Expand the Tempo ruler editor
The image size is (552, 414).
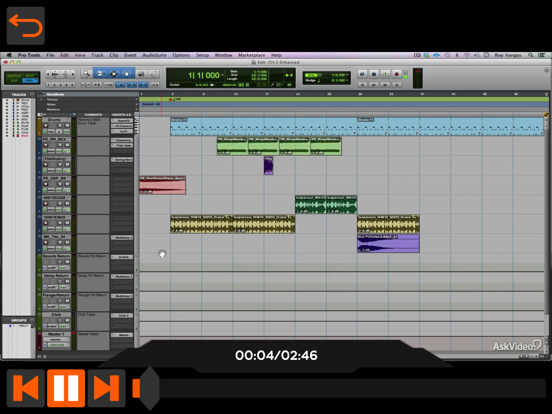(41, 100)
